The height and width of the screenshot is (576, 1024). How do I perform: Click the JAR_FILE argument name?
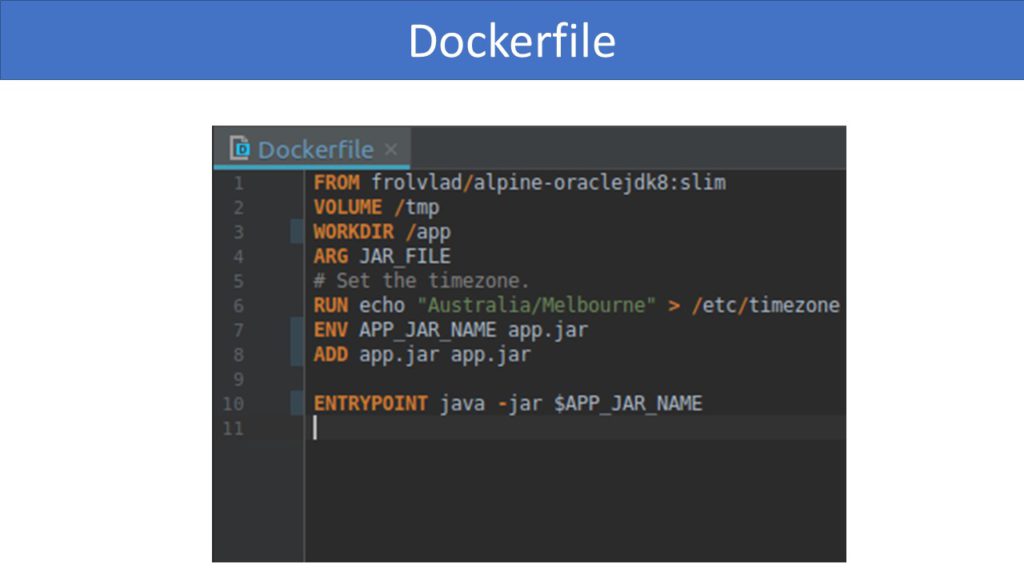click(405, 257)
